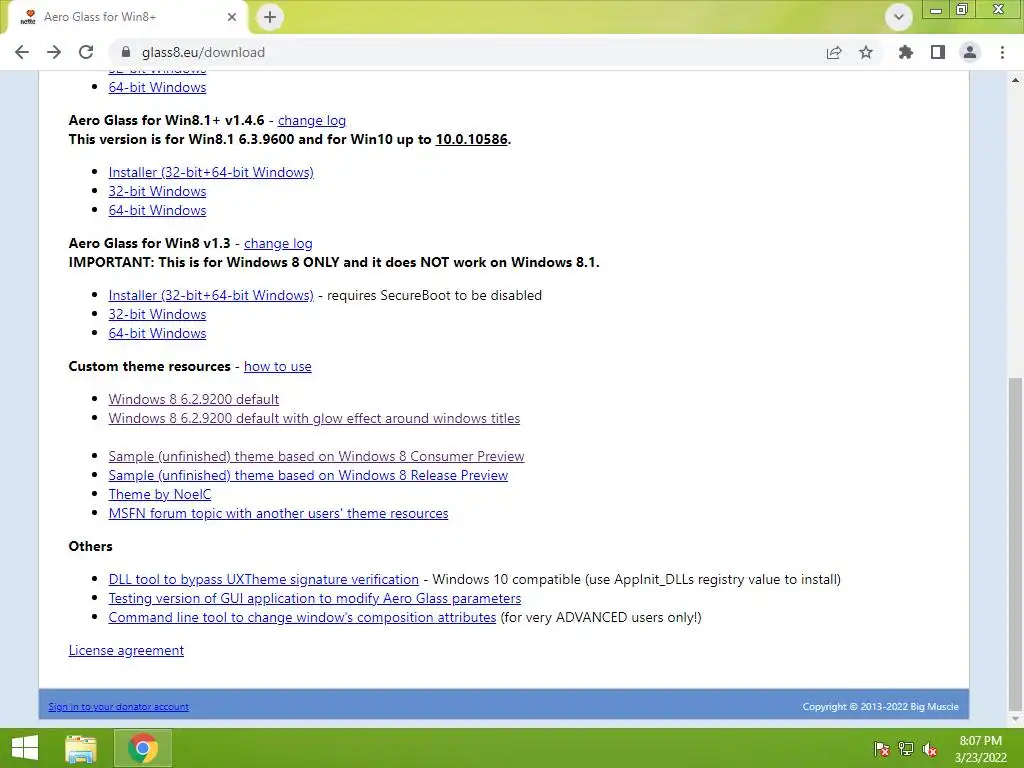Click the page vertical scrollbar thumb
This screenshot has height=768, width=1024.
coord(1016,542)
